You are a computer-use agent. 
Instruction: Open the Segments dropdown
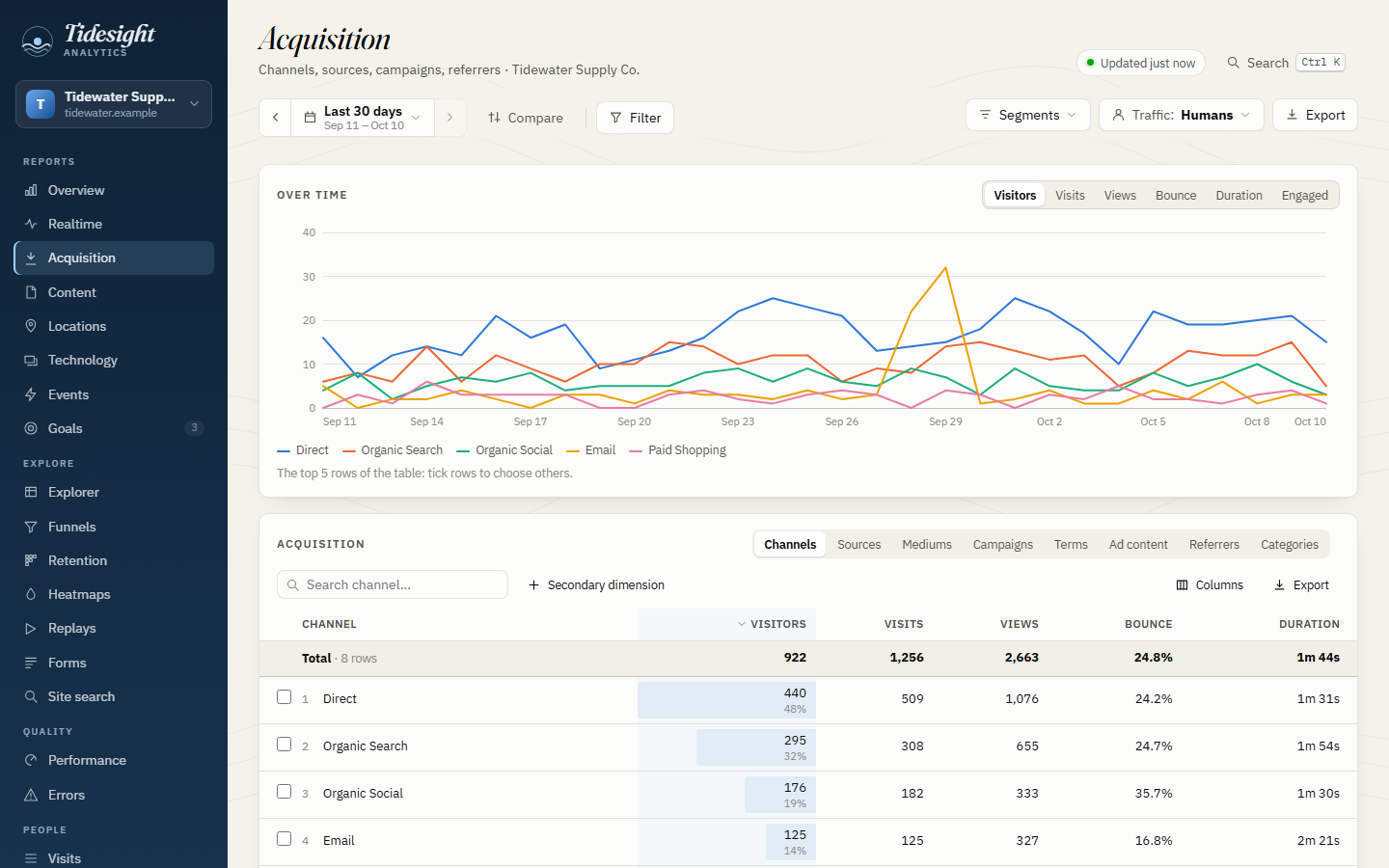tap(1028, 115)
